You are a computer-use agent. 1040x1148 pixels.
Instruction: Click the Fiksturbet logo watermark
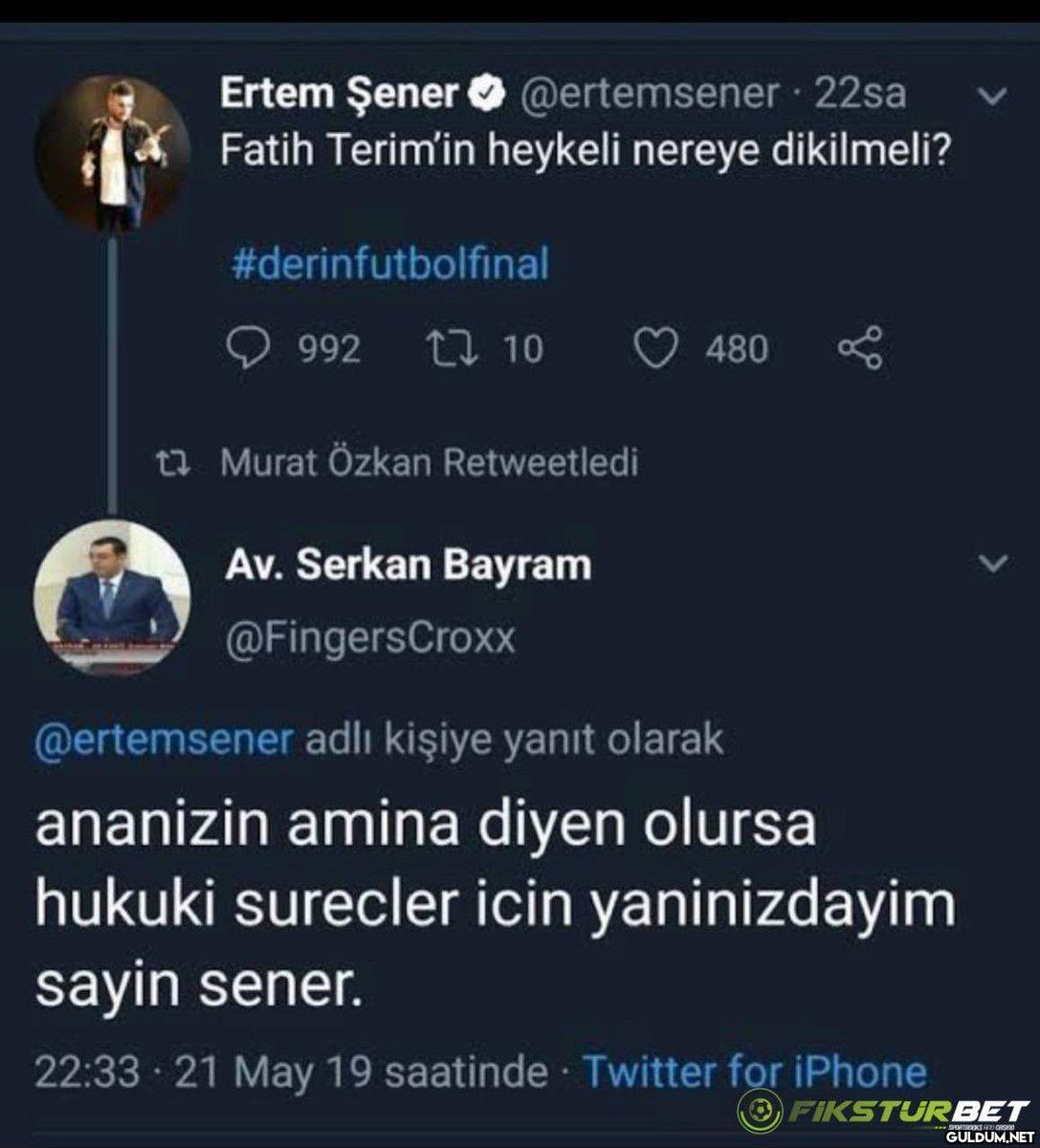click(886, 1115)
